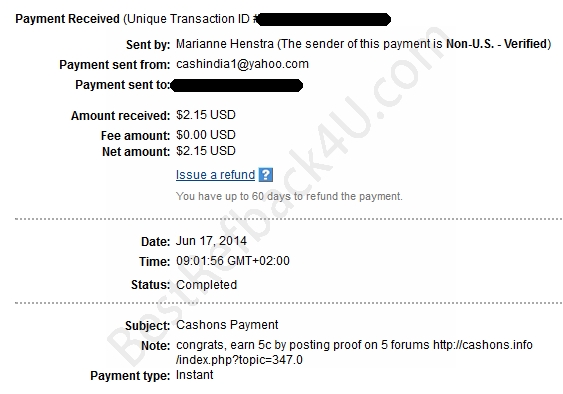The image size is (563, 394).
Task: Click the index.php?topic=347.0 line
Action: tap(239, 360)
